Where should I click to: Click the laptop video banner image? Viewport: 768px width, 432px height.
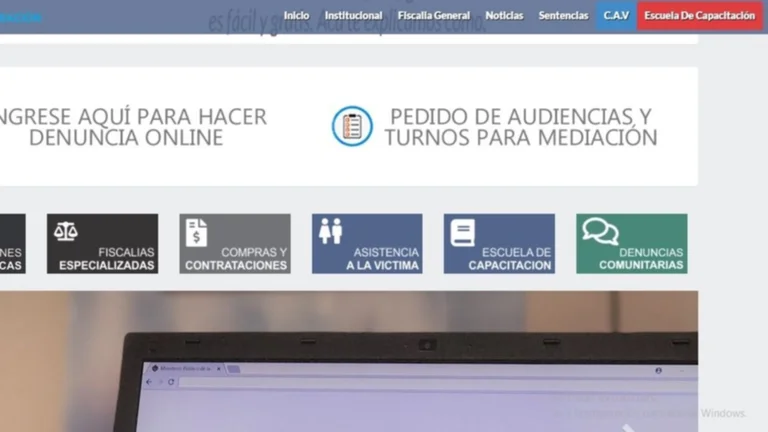(x=349, y=361)
